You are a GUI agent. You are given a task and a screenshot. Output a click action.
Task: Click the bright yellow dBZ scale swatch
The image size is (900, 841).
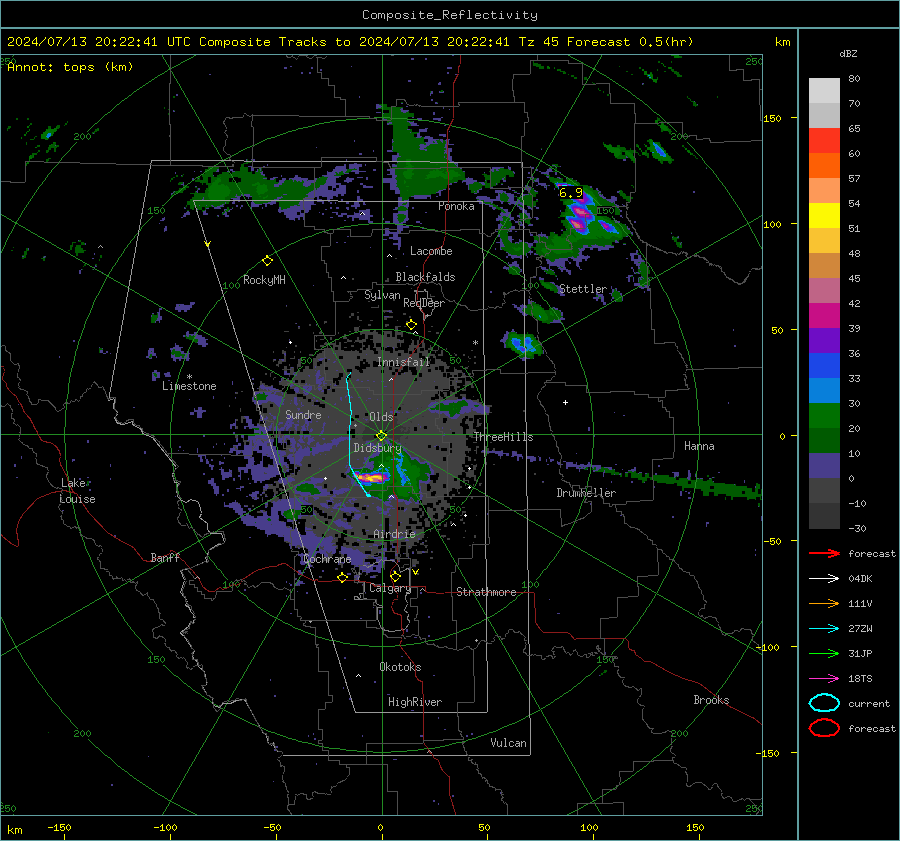[x=824, y=215]
